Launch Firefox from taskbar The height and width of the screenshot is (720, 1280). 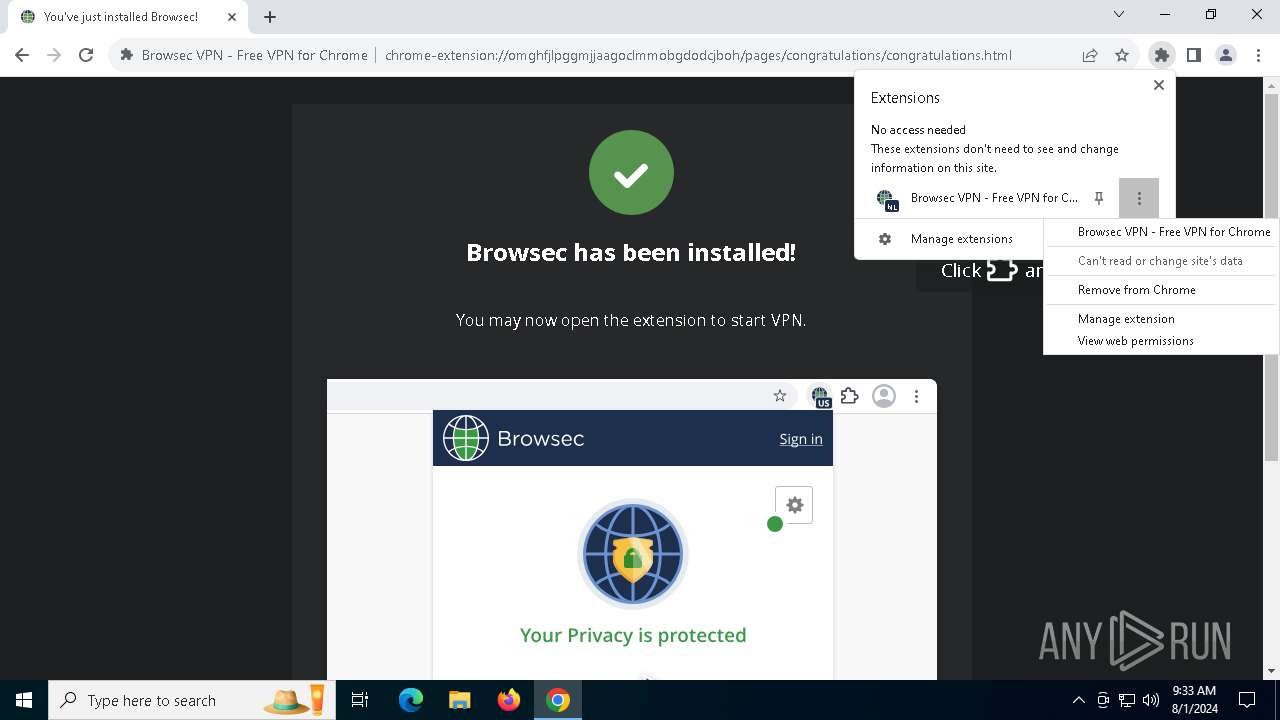[x=508, y=700]
